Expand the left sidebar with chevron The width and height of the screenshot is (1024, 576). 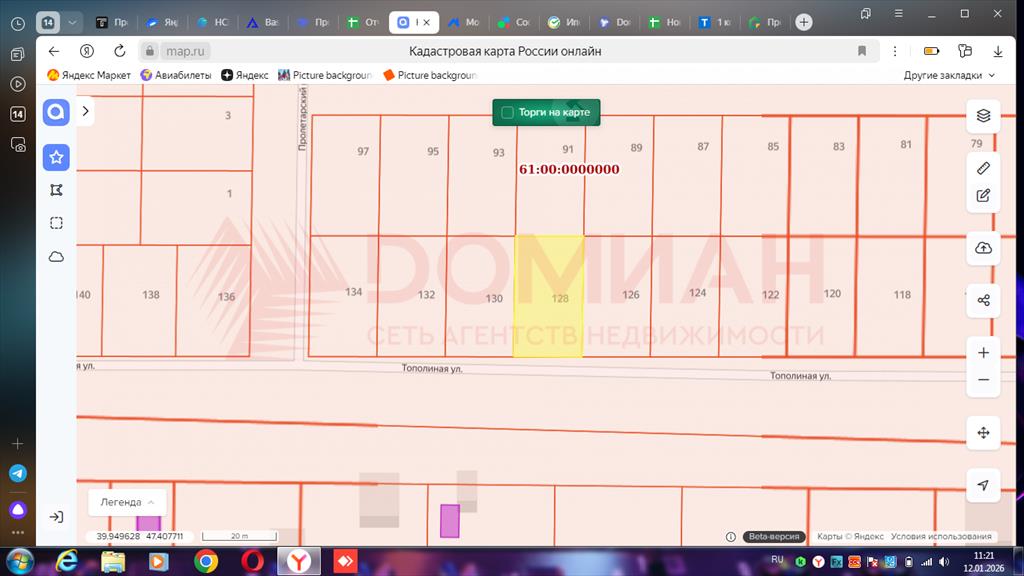(86, 112)
